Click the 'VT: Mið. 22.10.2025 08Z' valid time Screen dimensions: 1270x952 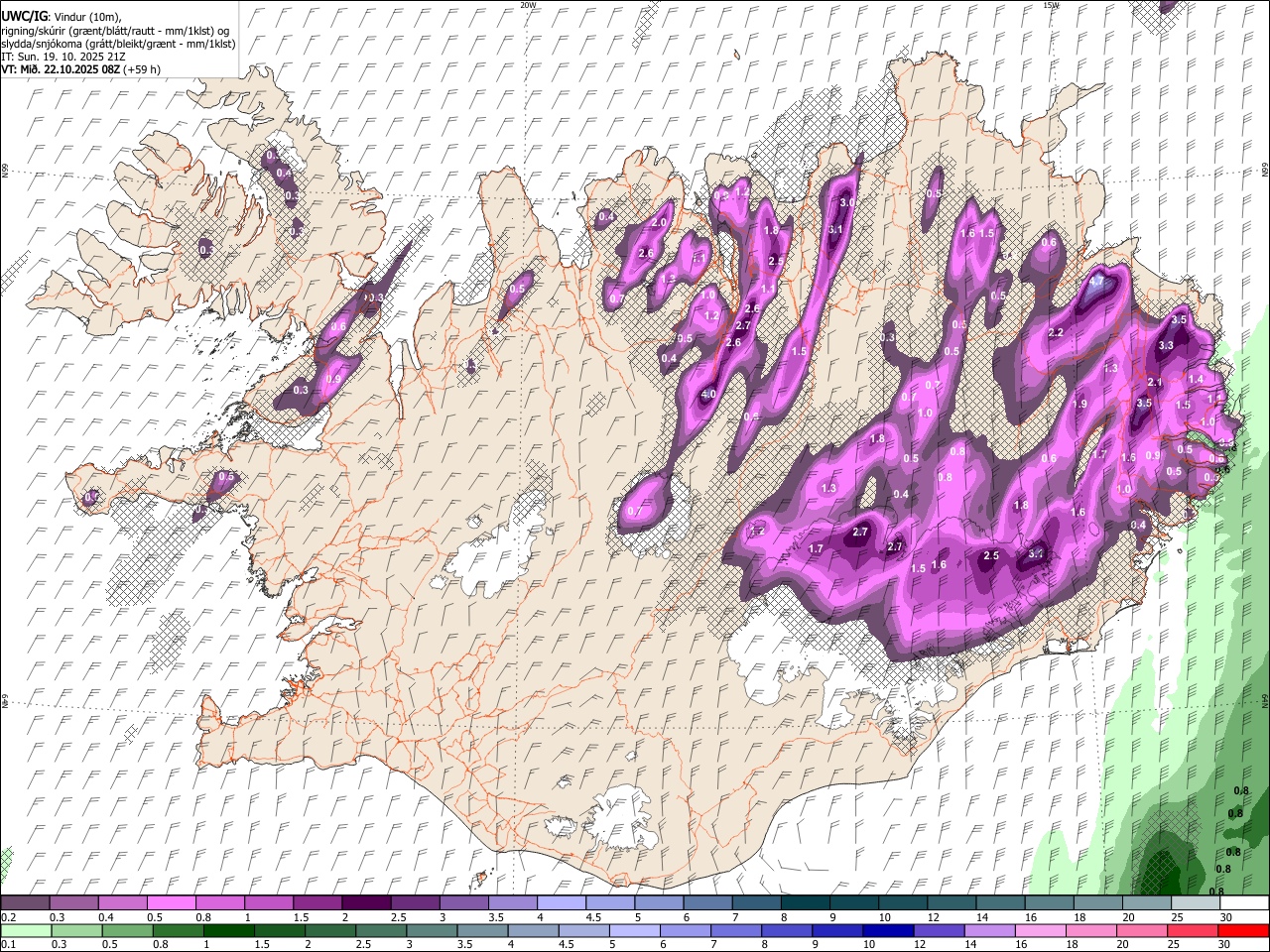click(x=61, y=69)
